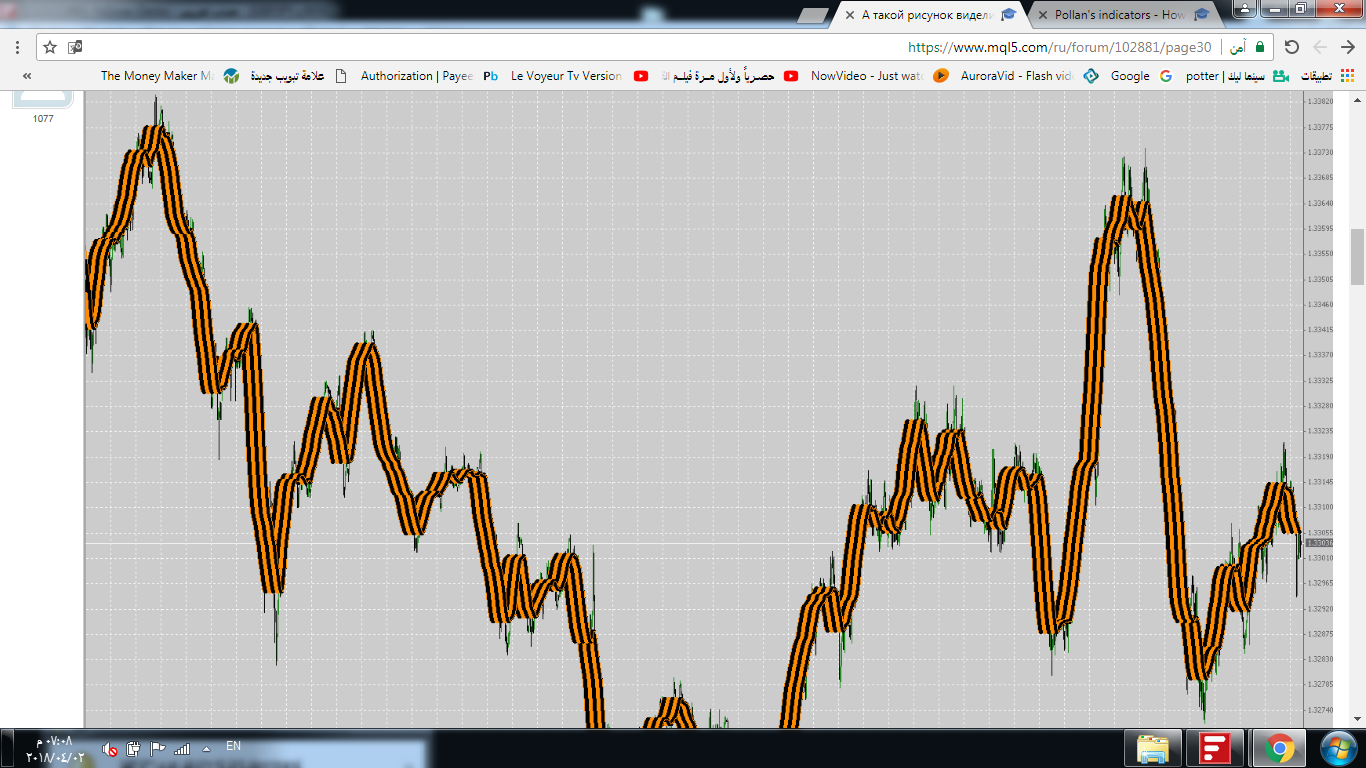1366x768 pixels.
Task: Open the Chrome profile user button
Action: pos(1245,9)
